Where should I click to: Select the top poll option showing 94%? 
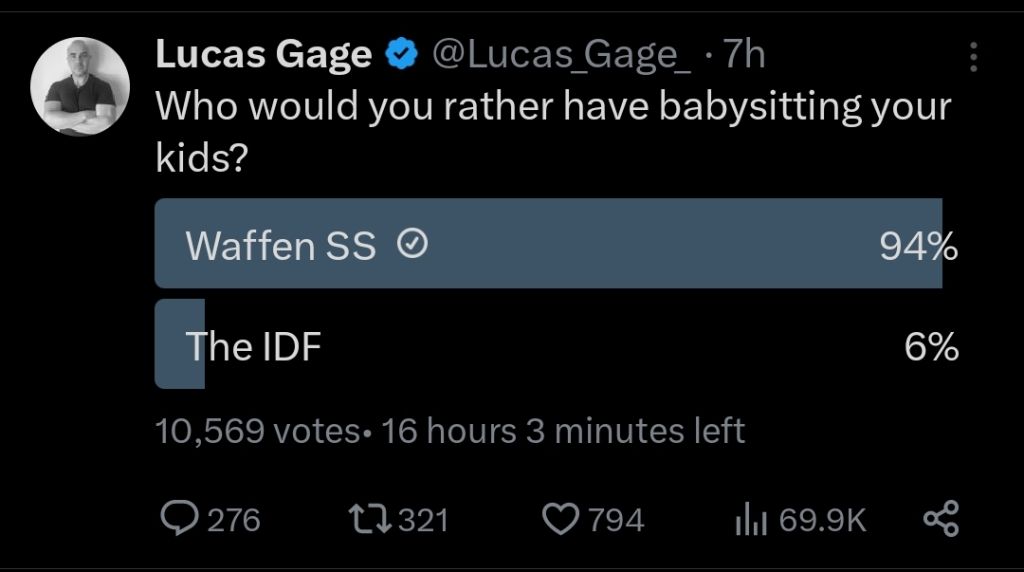click(x=548, y=244)
